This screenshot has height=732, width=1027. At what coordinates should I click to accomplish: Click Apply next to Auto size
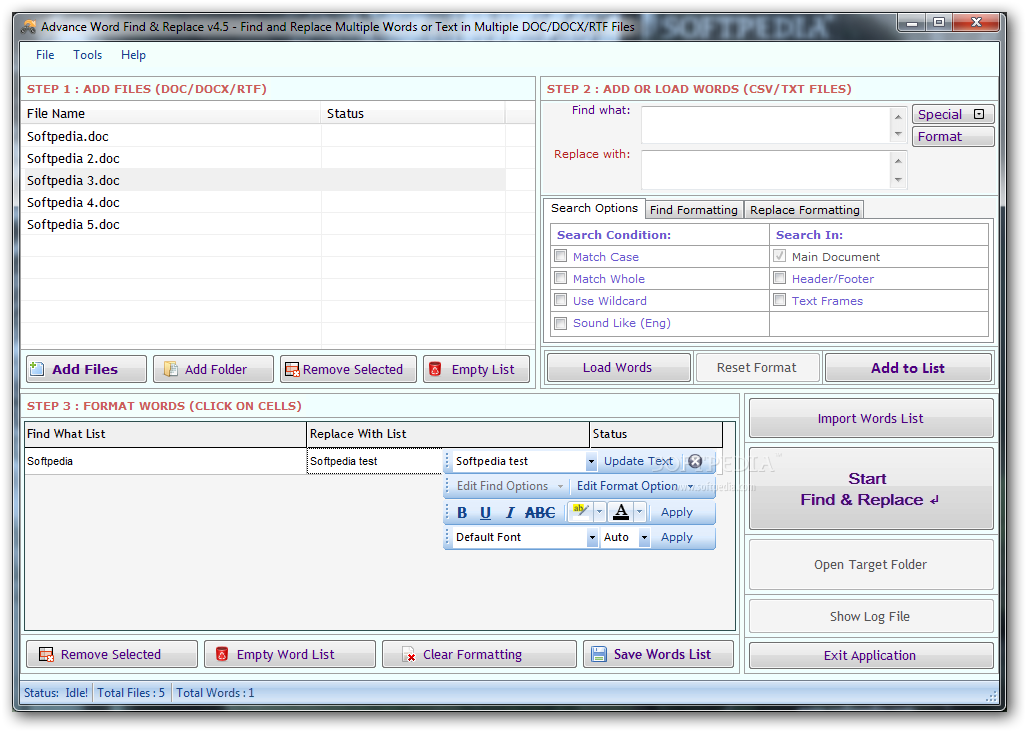[x=677, y=538]
